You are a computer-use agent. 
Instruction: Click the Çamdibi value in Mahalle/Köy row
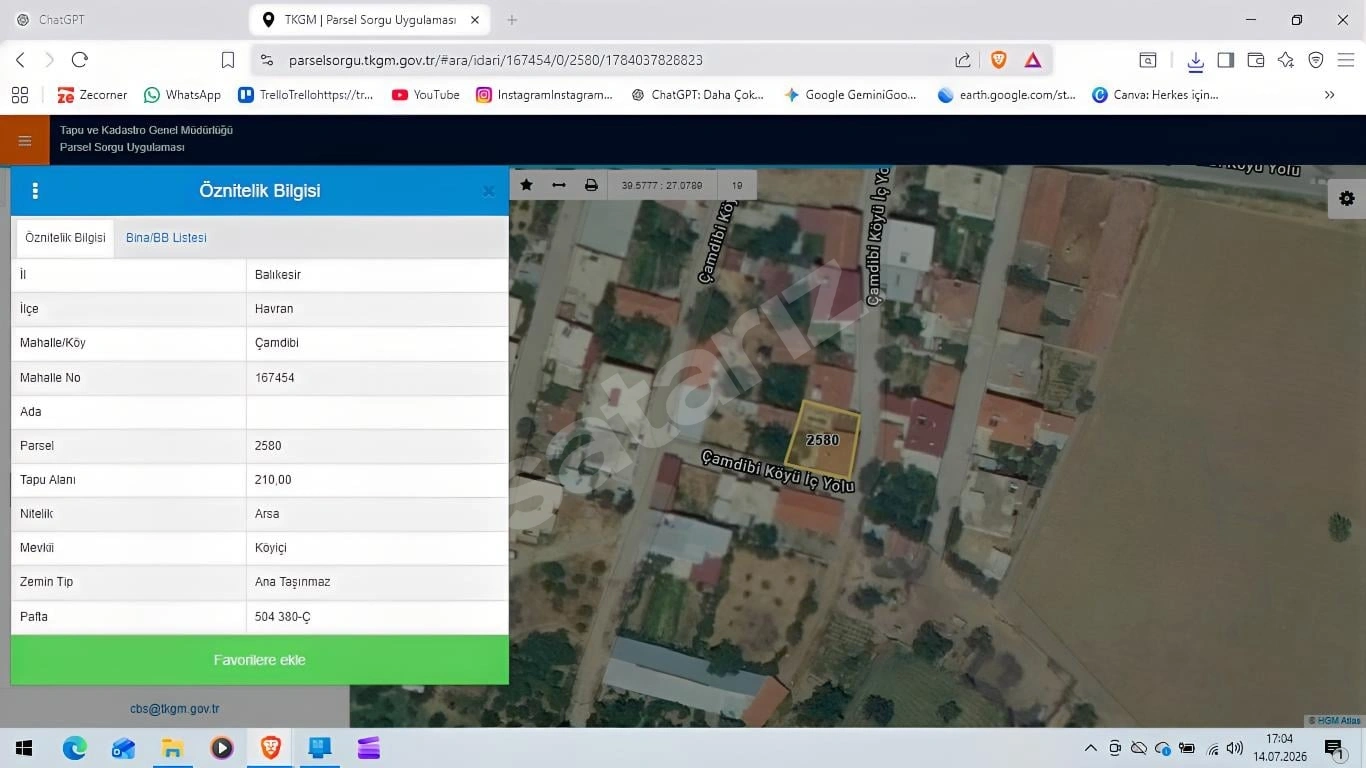click(x=277, y=343)
